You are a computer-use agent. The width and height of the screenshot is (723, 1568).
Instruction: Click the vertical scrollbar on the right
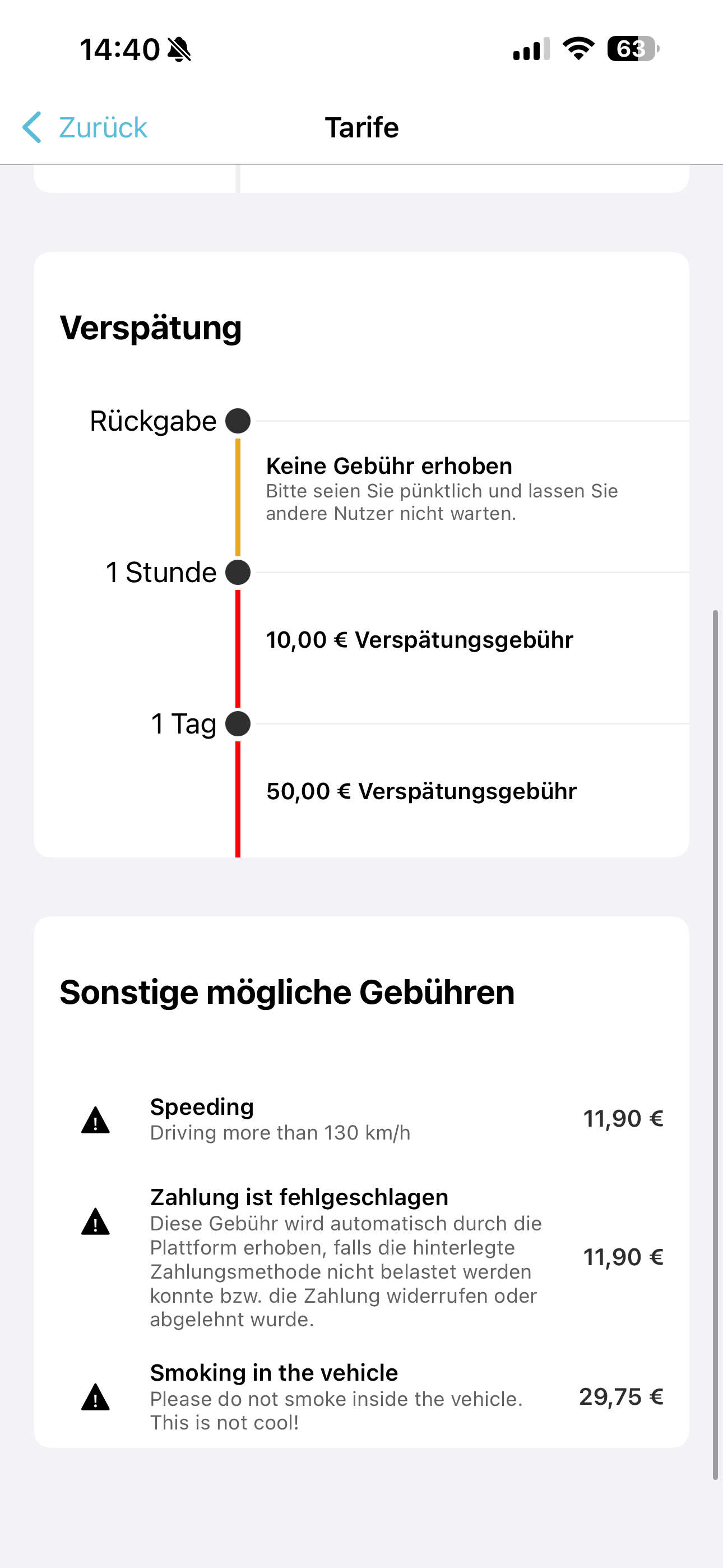click(716, 1035)
